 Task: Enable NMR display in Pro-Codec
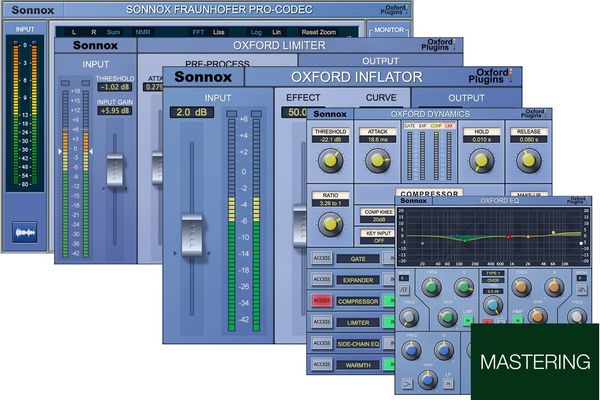coord(143,32)
